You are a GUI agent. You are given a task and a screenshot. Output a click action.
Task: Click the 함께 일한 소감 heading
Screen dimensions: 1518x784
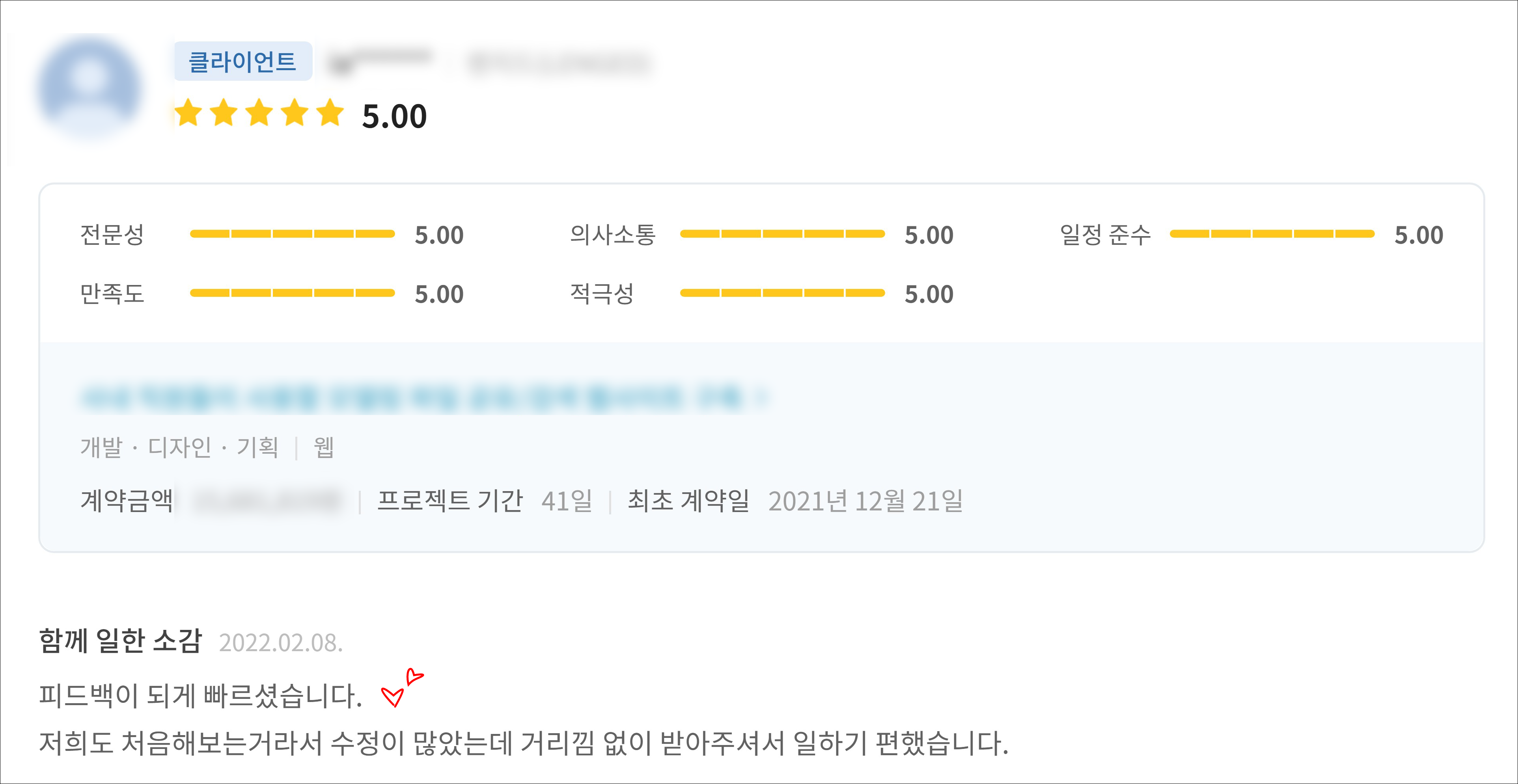coord(120,641)
